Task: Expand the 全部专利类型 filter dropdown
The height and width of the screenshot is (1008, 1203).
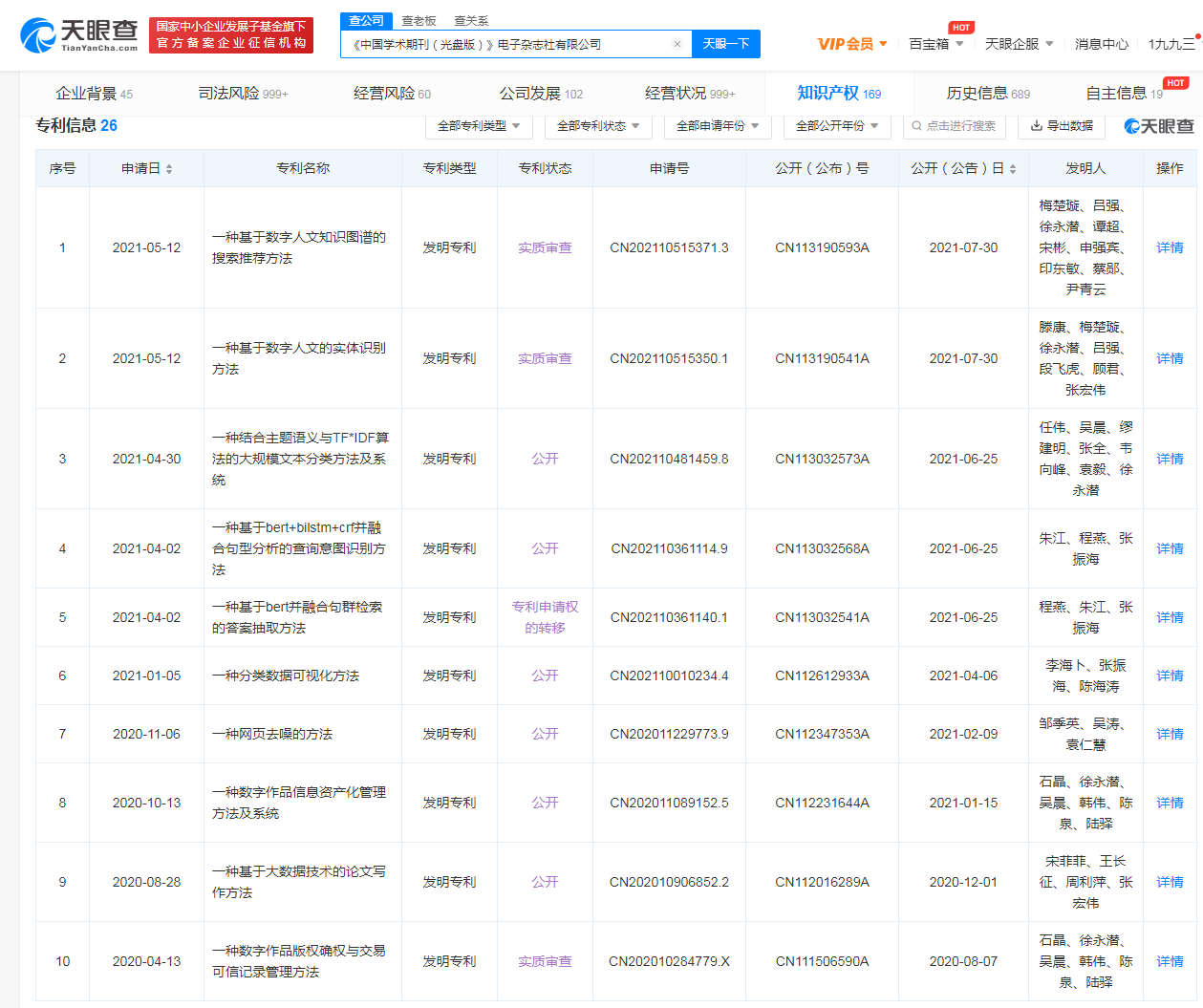Action: [479, 126]
